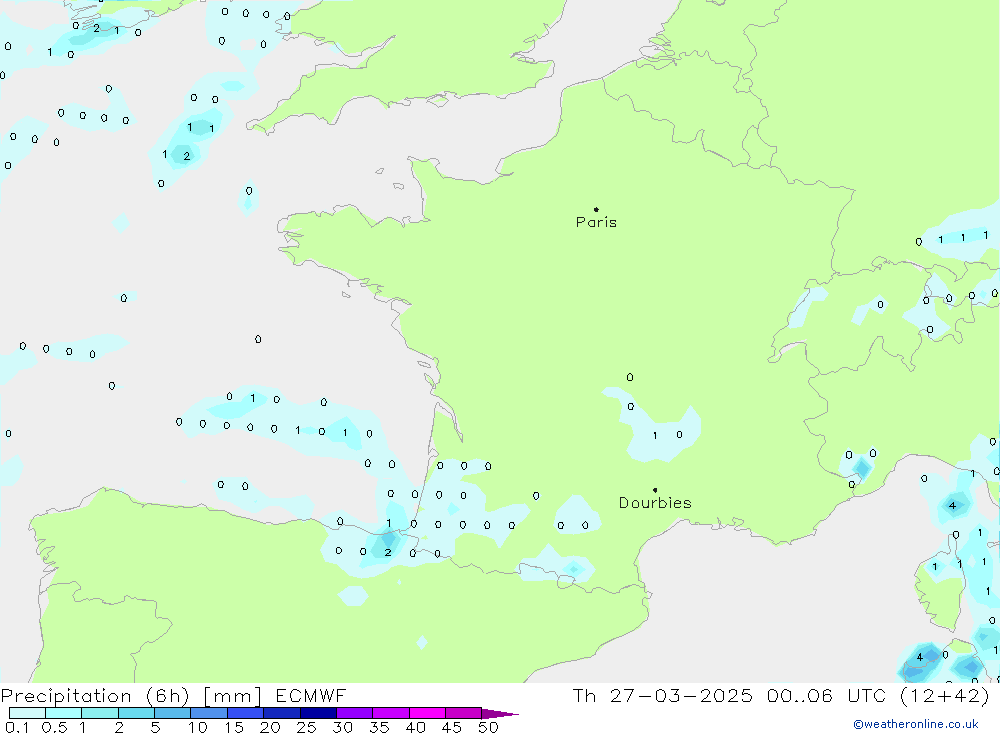The width and height of the screenshot is (1000, 733).
Task: Pick the 40–45 mm legend swatch
Action: tap(427, 713)
